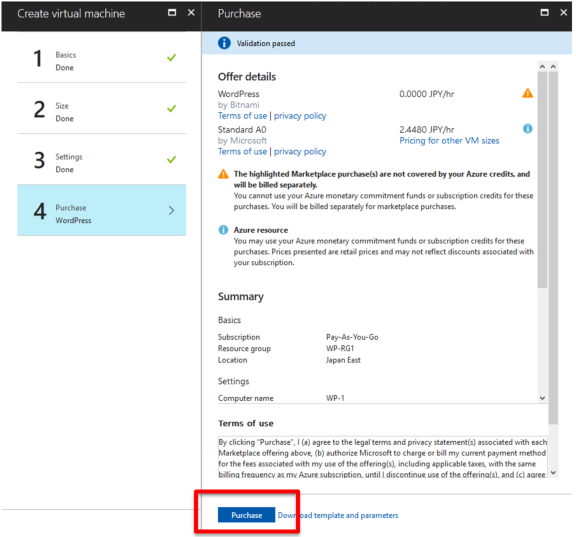Open step 3 Settings

coord(102,159)
